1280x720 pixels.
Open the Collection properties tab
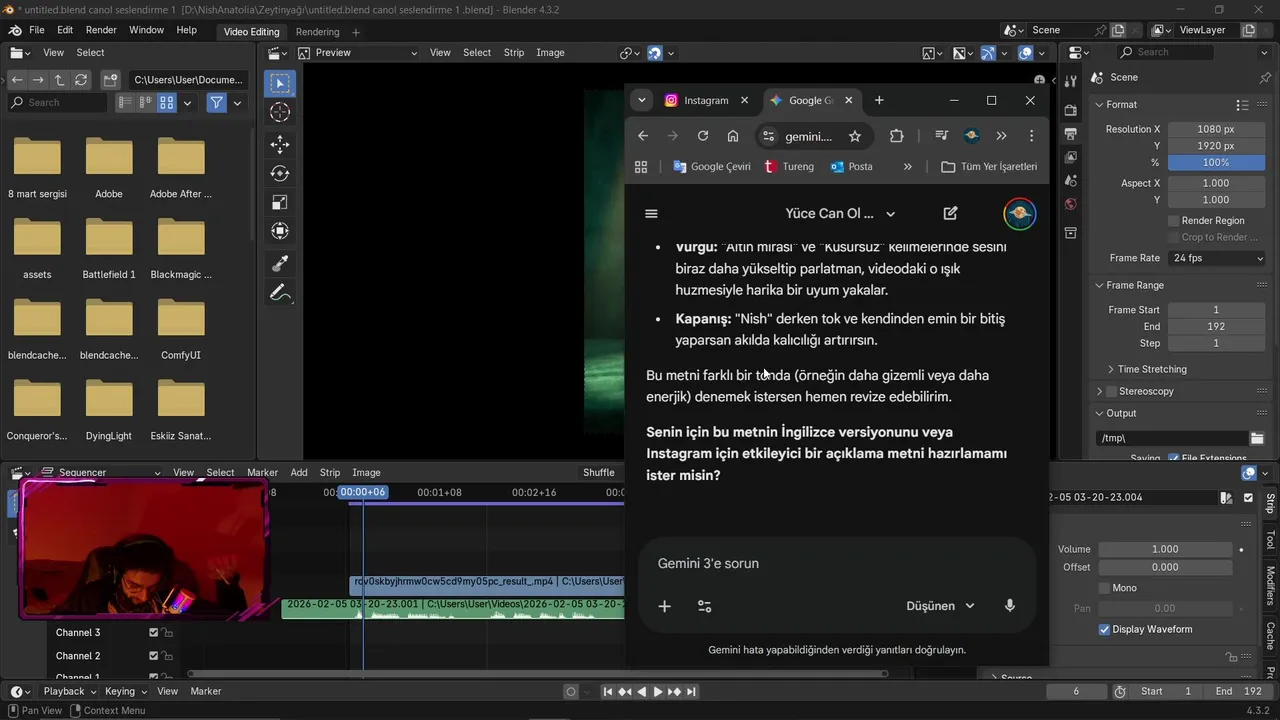click(x=1070, y=233)
